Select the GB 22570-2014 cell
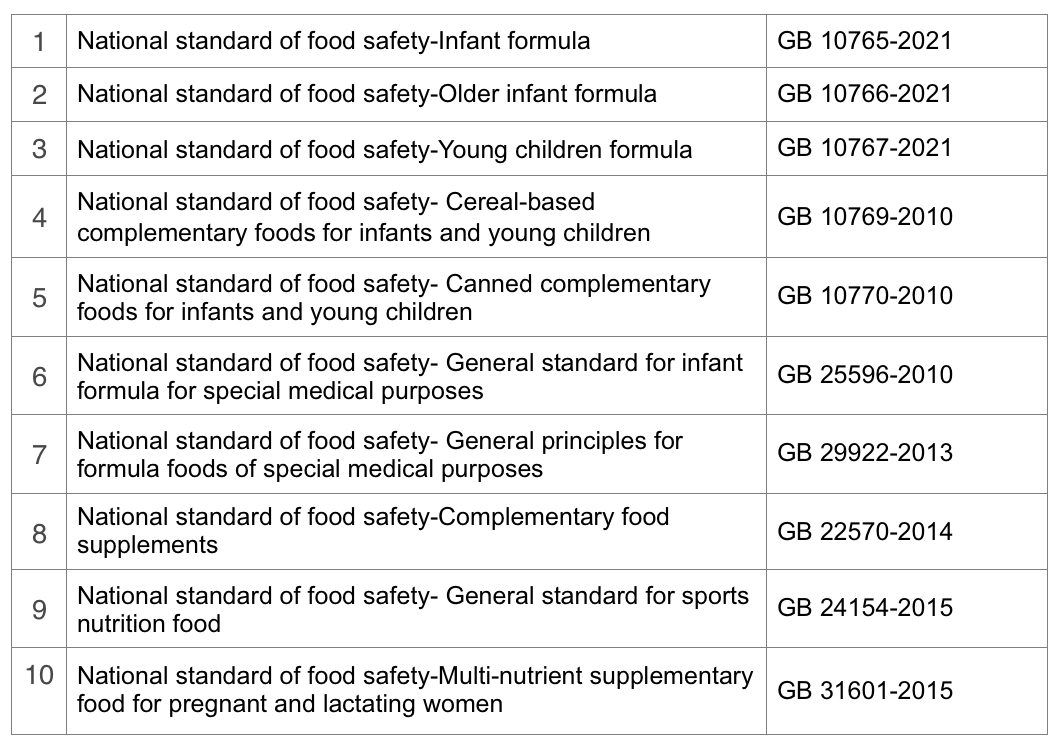Image resolution: width=1064 pixels, height=744 pixels. 864,531
